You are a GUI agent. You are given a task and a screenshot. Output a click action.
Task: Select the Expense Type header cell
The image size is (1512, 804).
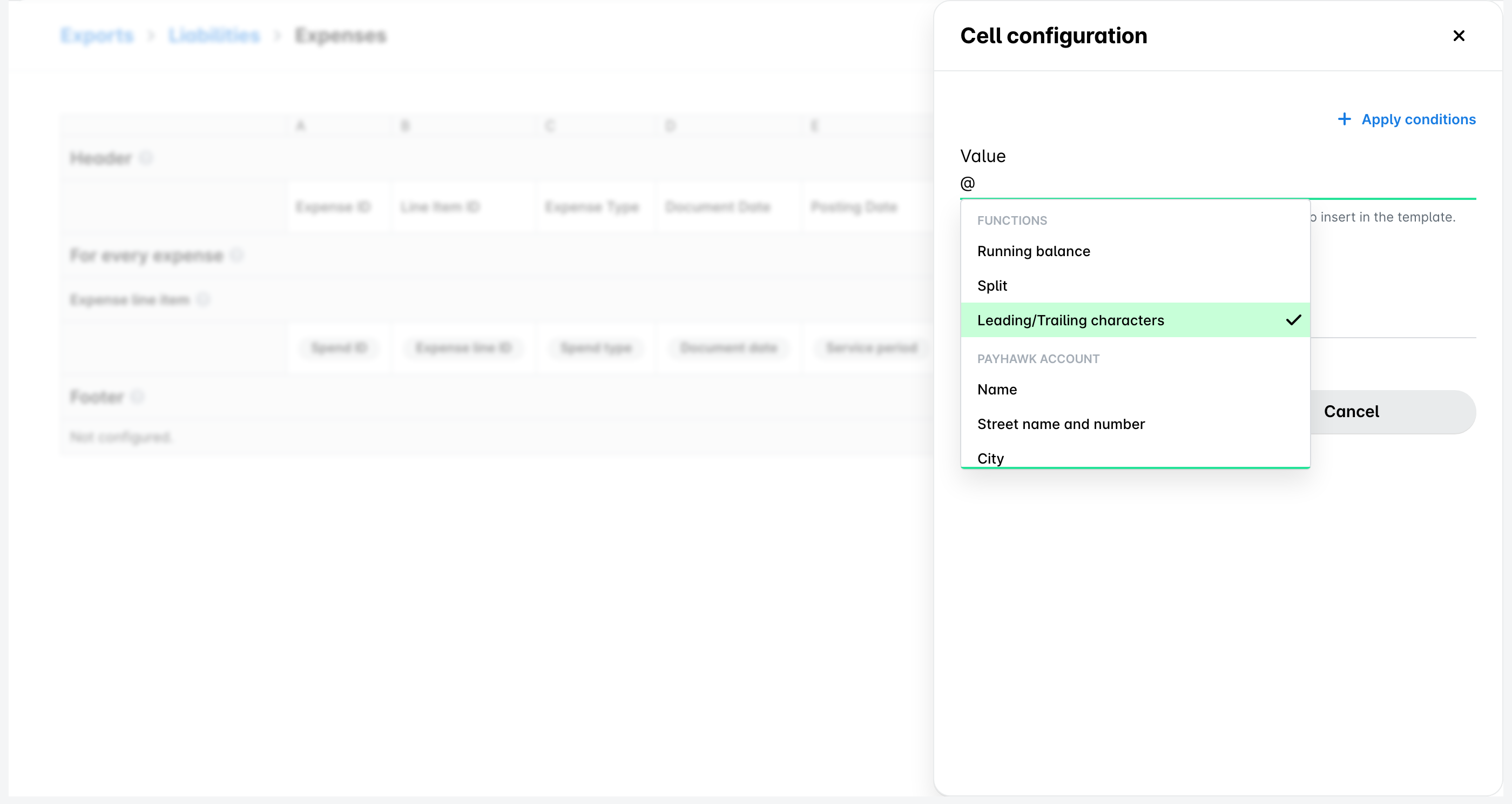tap(595, 207)
